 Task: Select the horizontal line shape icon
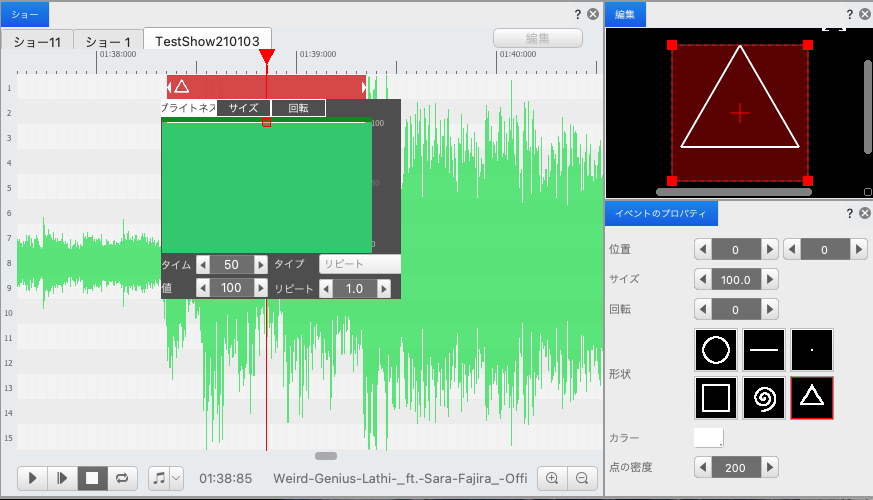(763, 350)
